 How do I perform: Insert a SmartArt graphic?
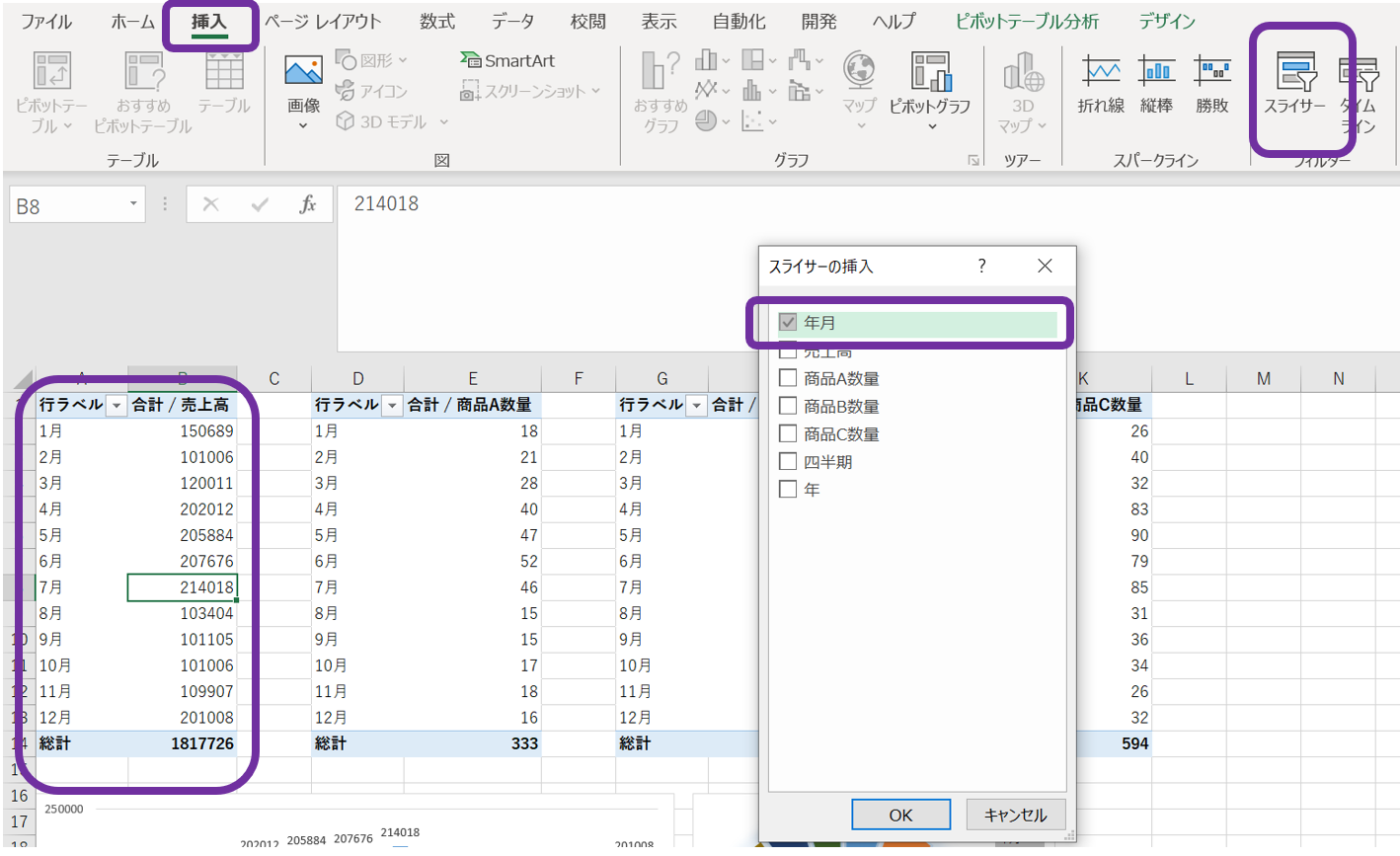[x=507, y=60]
